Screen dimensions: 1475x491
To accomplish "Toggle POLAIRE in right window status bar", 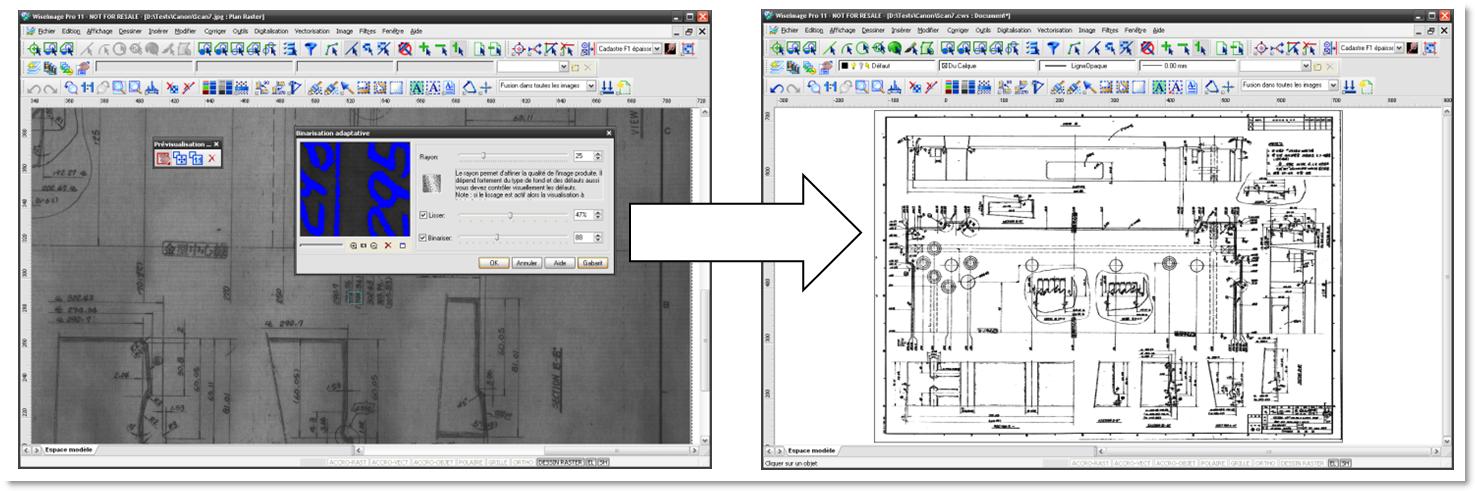I will (1213, 463).
